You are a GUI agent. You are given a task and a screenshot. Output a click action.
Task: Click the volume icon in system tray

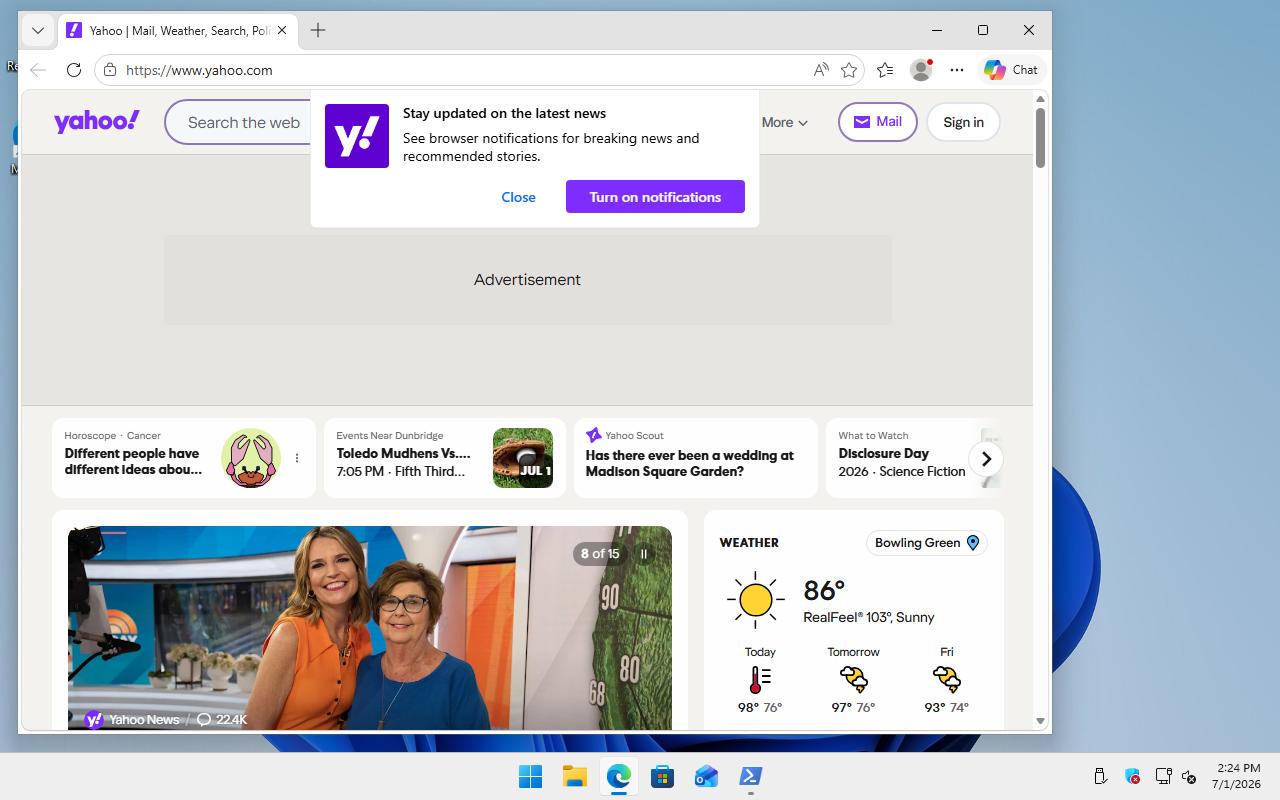coord(1189,776)
